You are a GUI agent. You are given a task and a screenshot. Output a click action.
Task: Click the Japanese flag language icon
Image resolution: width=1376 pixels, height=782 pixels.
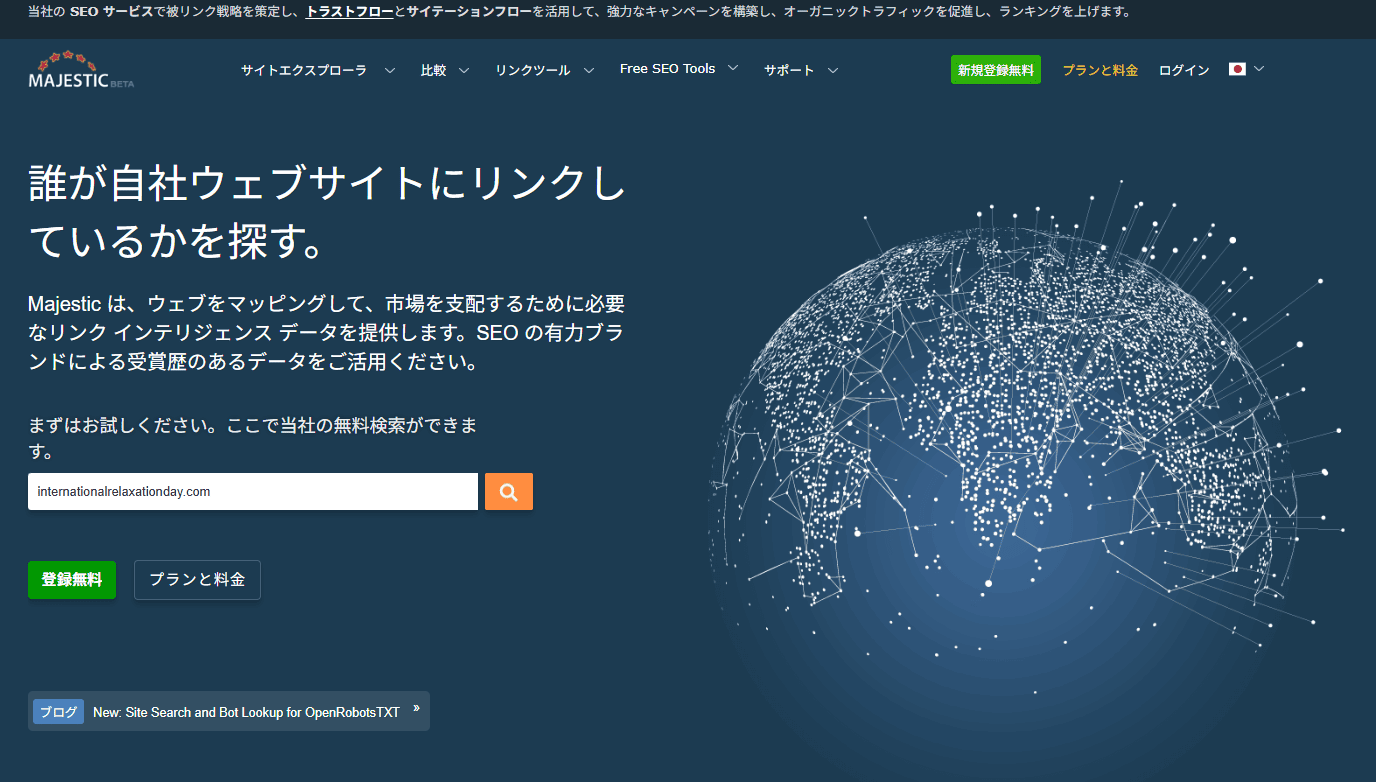1237,69
